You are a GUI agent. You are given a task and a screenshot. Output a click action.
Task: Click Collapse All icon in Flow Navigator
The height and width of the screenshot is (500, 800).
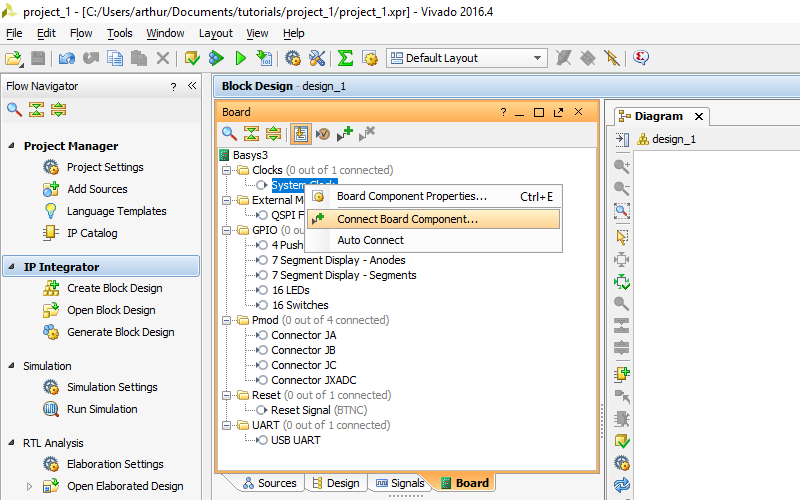36,109
